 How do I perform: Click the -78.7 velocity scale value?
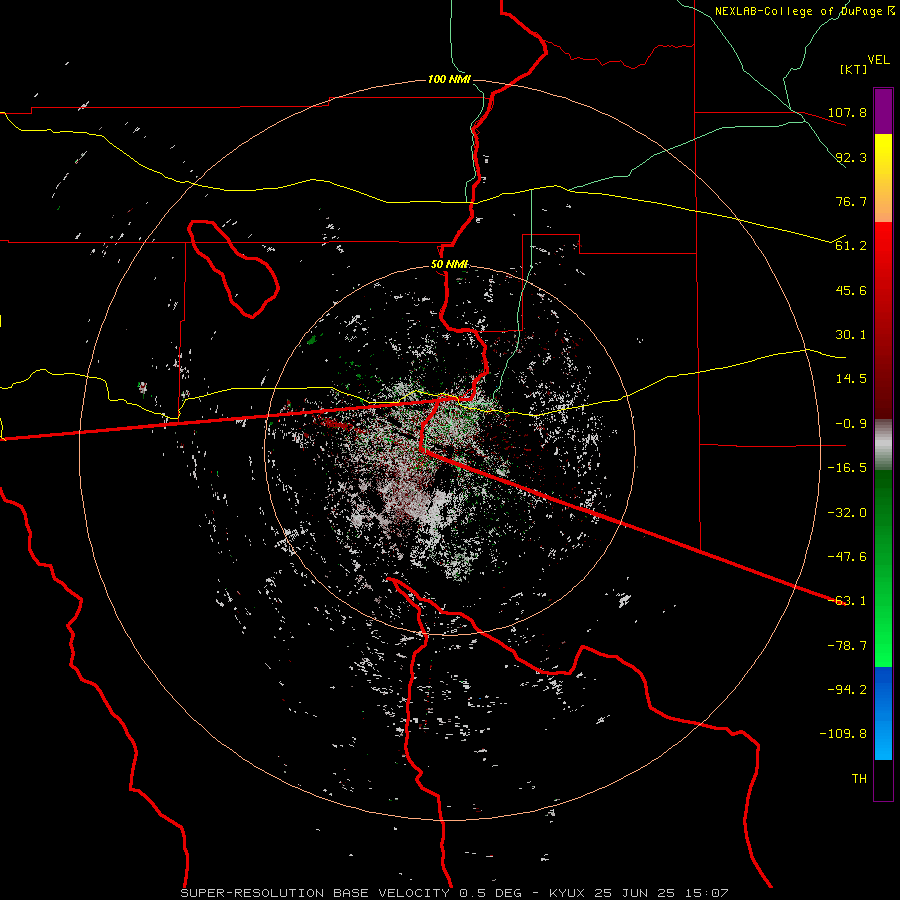[x=847, y=646]
